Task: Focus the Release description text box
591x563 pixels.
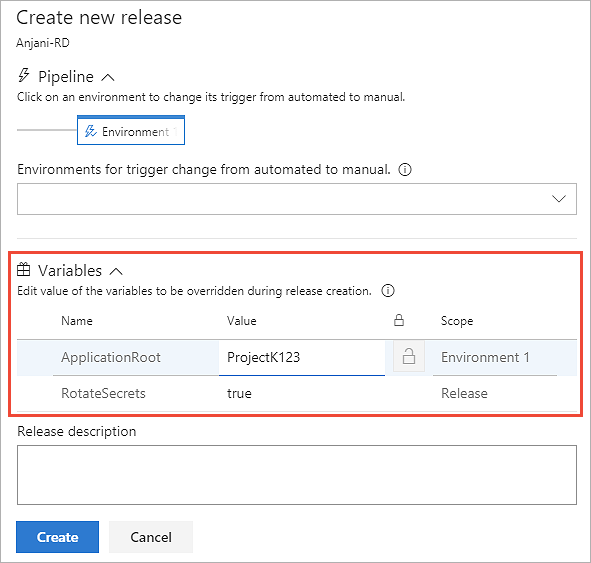Action: [x=297, y=475]
